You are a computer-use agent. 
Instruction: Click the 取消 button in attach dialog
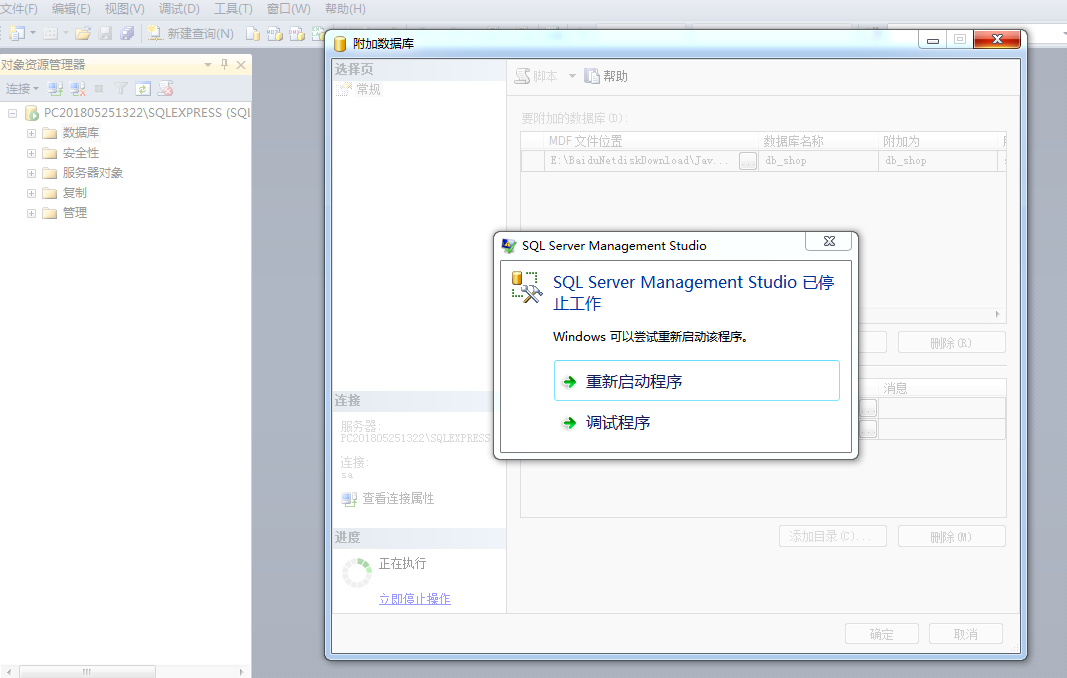[966, 634]
